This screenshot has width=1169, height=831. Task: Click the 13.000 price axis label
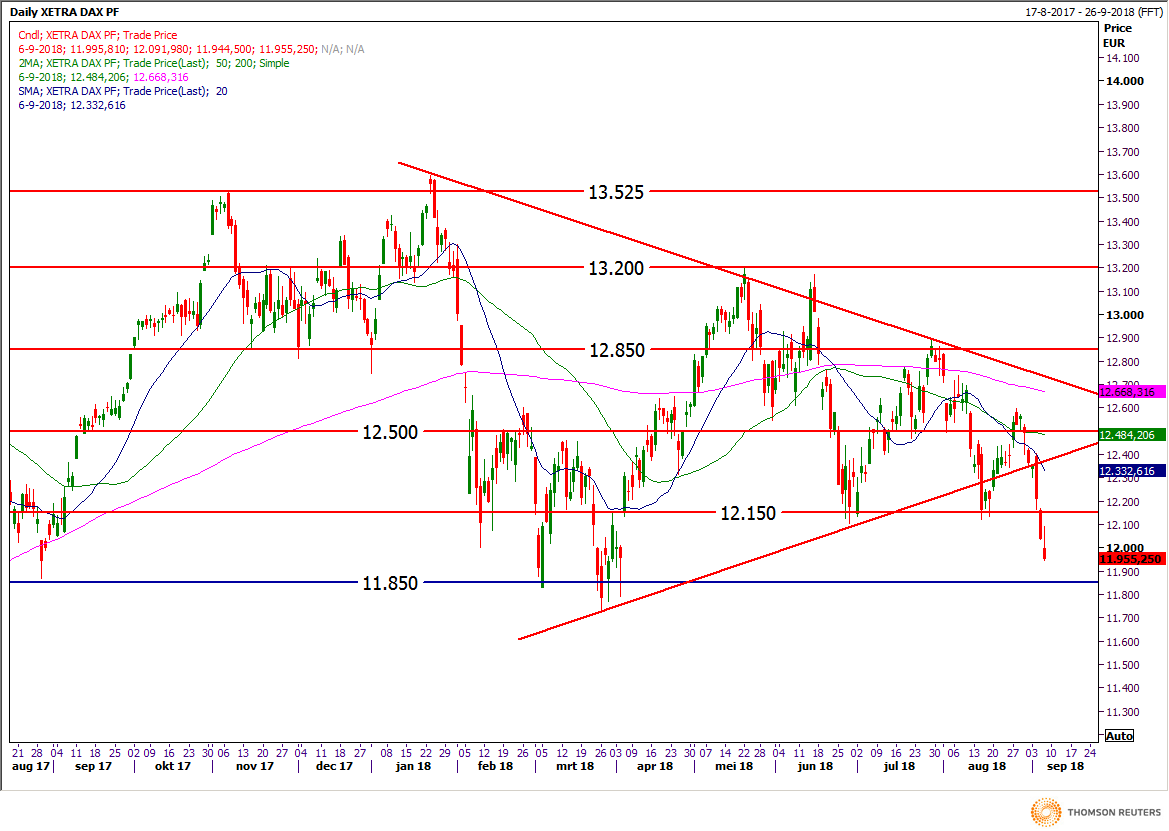tap(1124, 315)
